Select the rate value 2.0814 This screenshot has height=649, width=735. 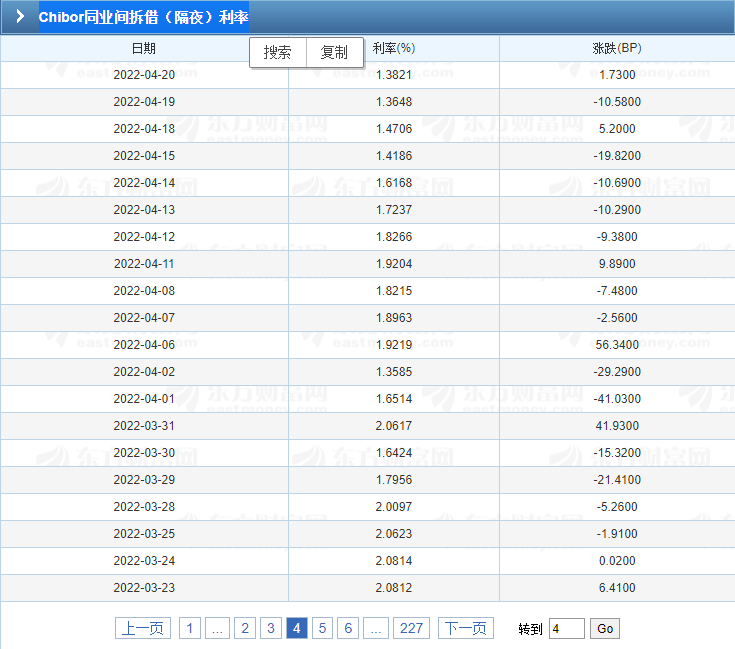(394, 561)
